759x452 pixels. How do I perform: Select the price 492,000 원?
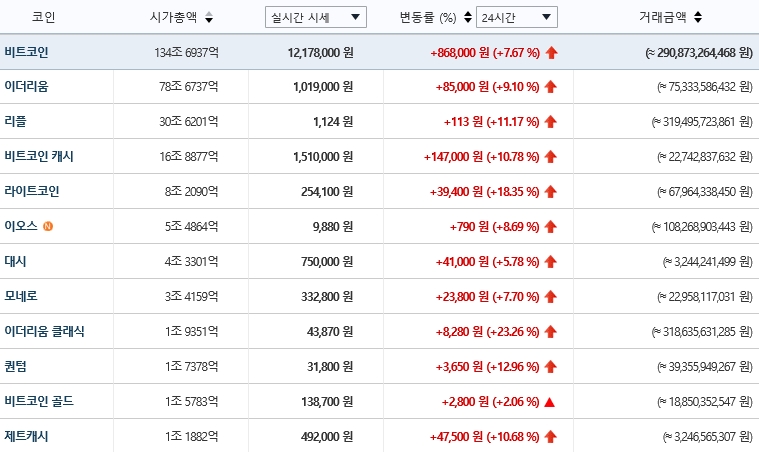coord(327,437)
